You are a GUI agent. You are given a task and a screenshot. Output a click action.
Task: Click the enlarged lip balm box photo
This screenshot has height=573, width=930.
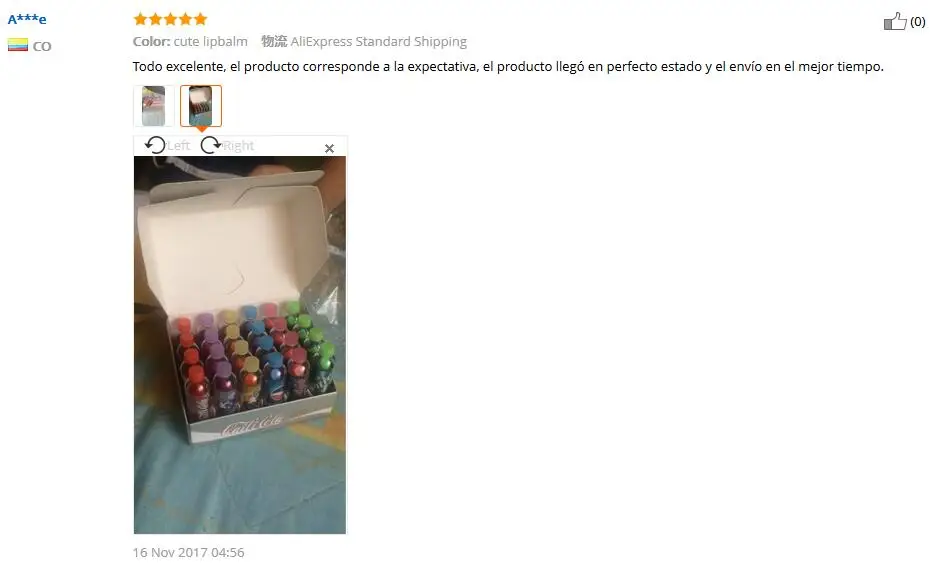click(240, 345)
